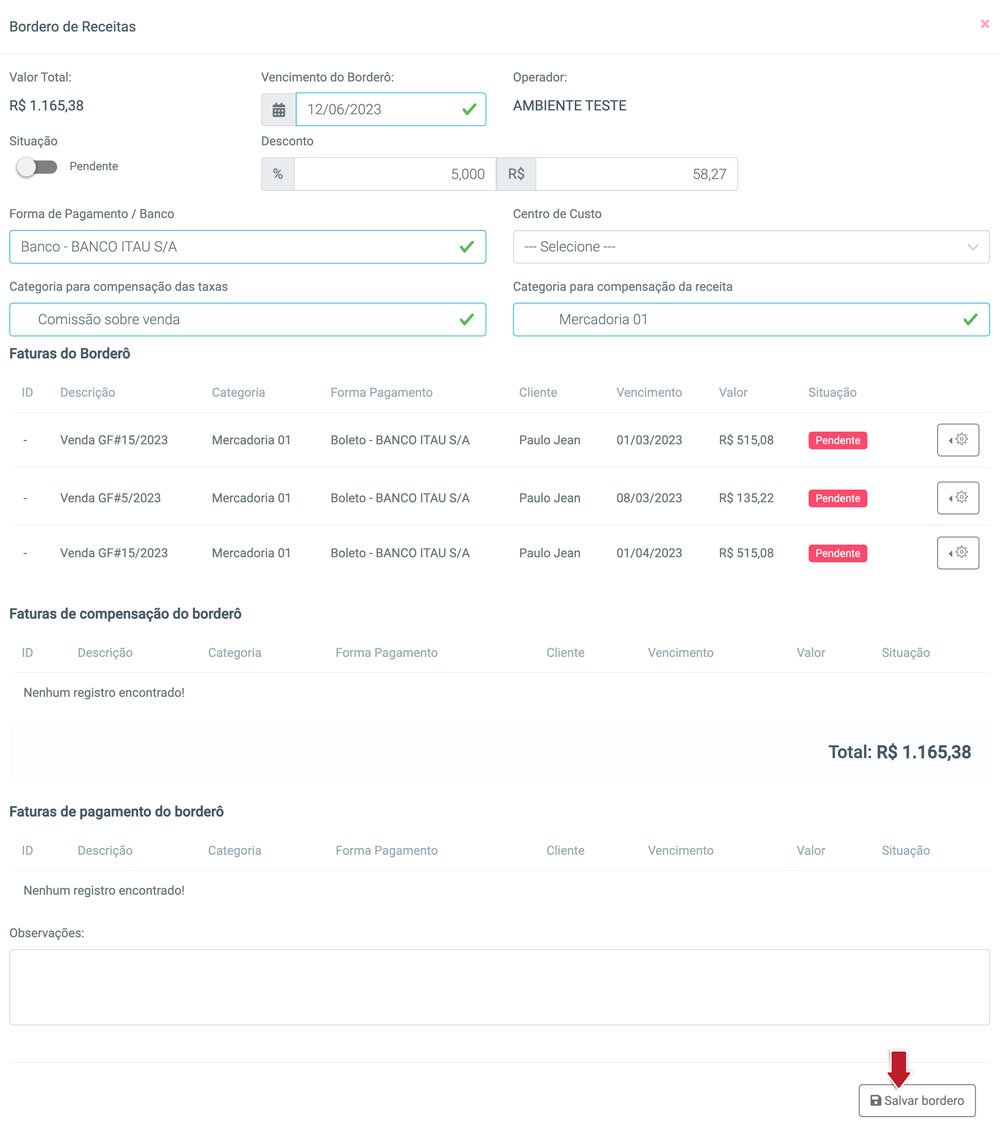Click the discount percentage field showing 5,000
This screenshot has width=1000, height=1140.
pos(395,174)
